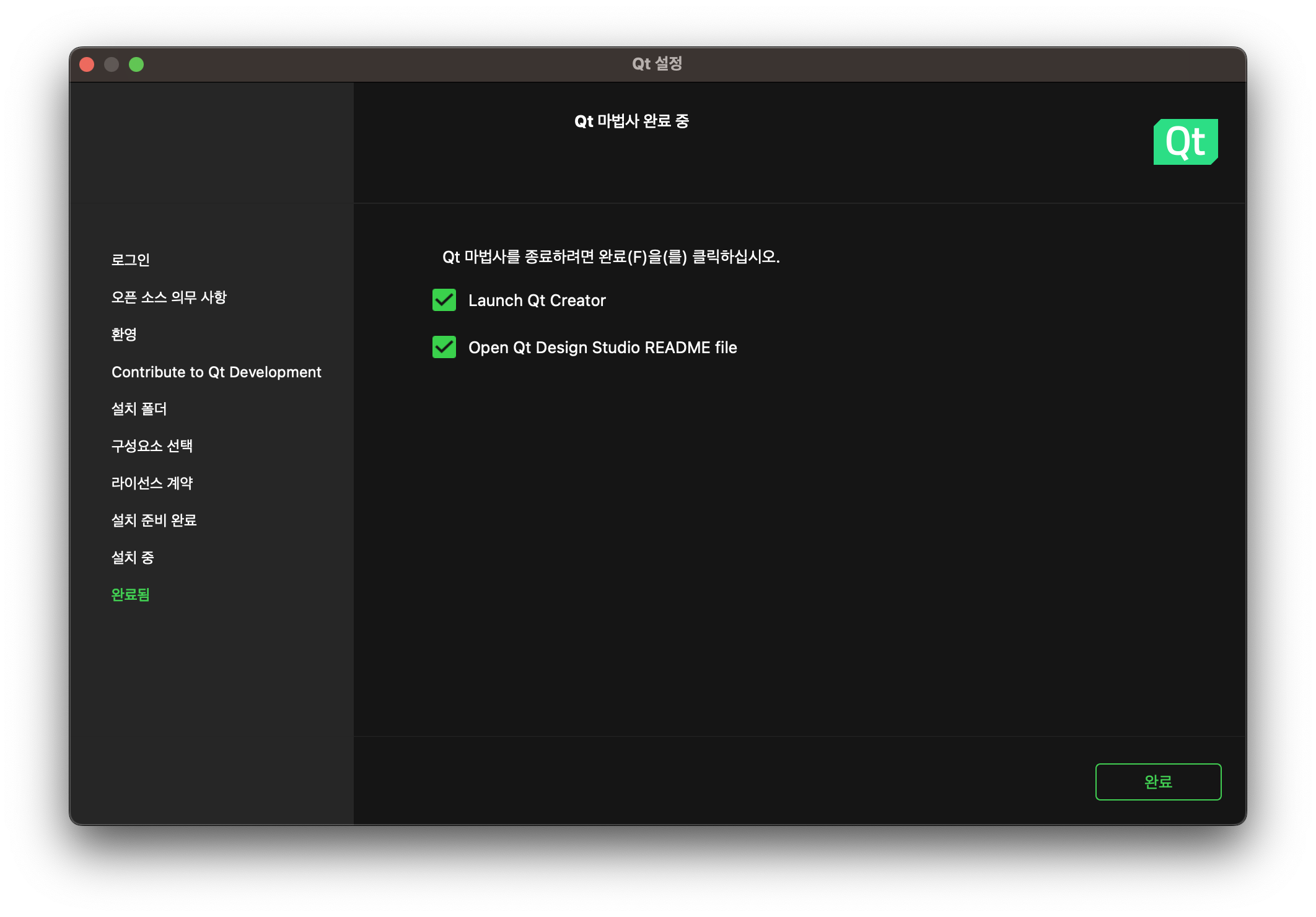
Task: Select Contribute to Qt Development step
Action: coord(216,372)
